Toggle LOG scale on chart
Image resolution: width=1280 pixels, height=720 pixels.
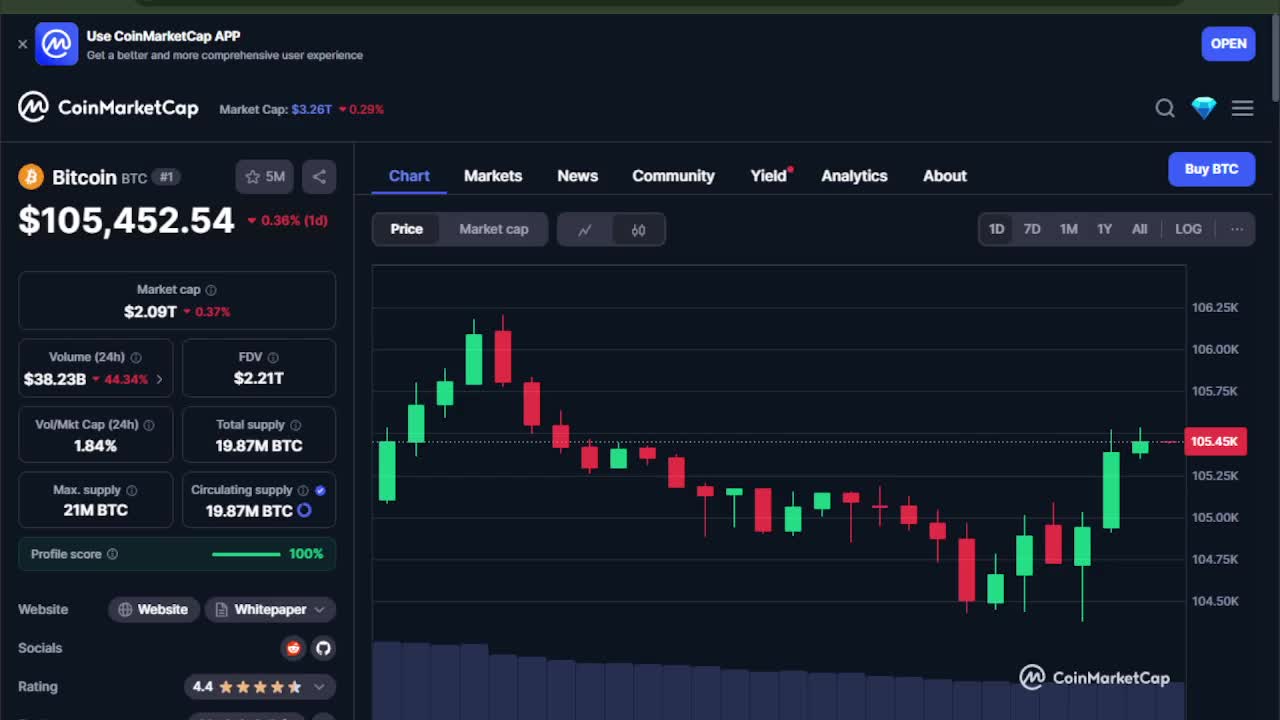(1188, 229)
